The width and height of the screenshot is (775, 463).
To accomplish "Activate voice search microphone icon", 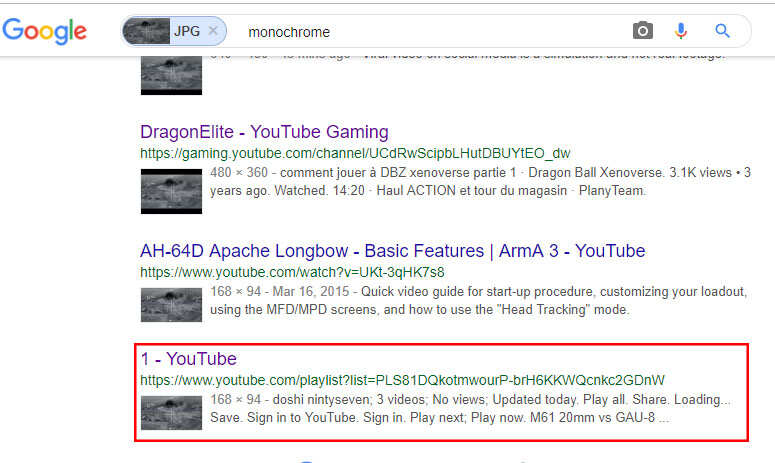I will (x=681, y=31).
